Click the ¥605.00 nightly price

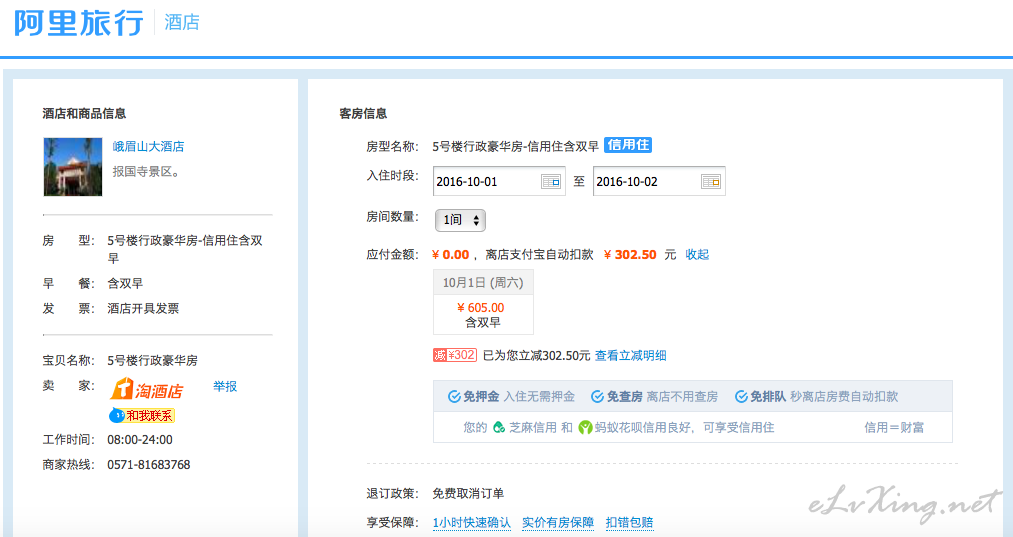tap(481, 308)
